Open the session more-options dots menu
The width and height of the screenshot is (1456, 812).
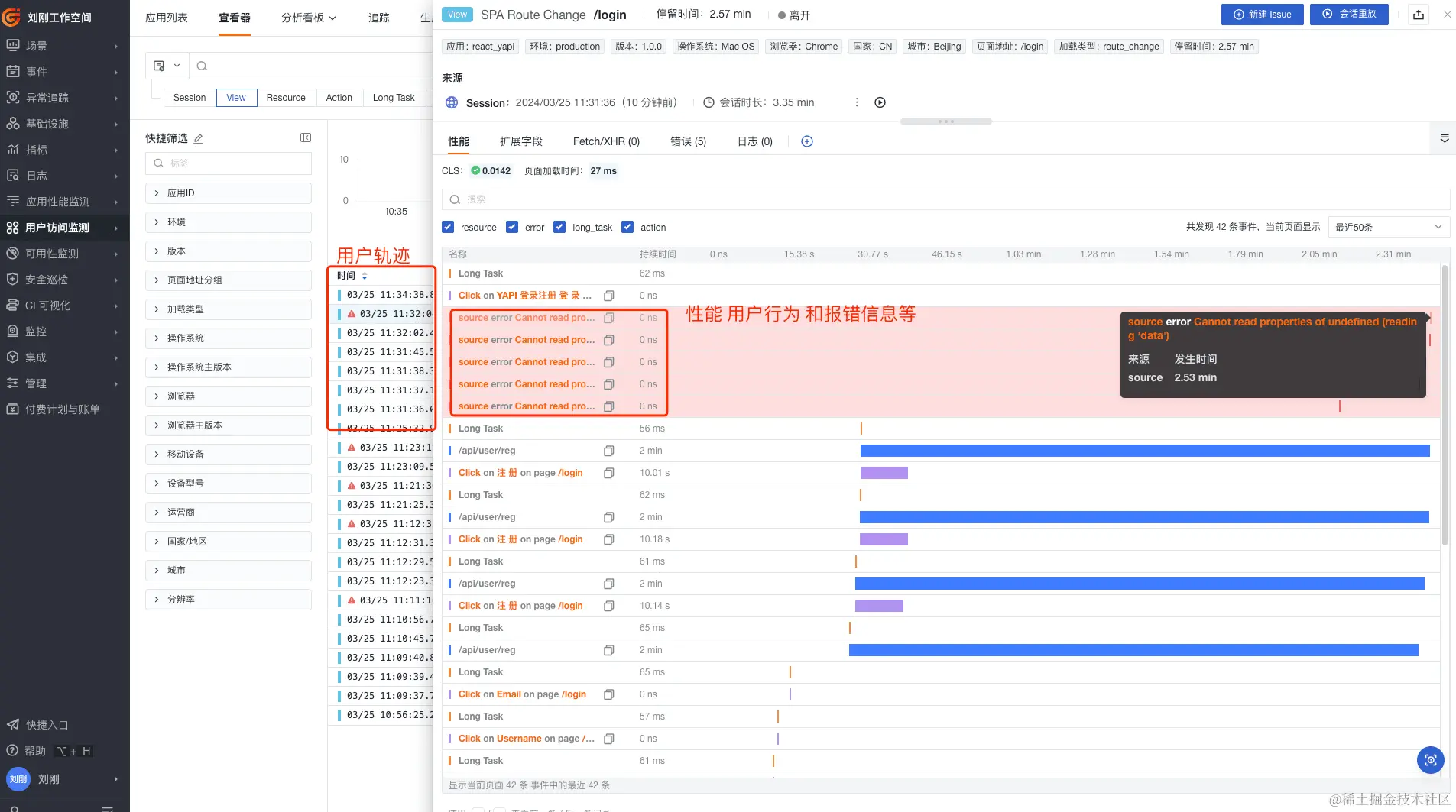point(857,102)
